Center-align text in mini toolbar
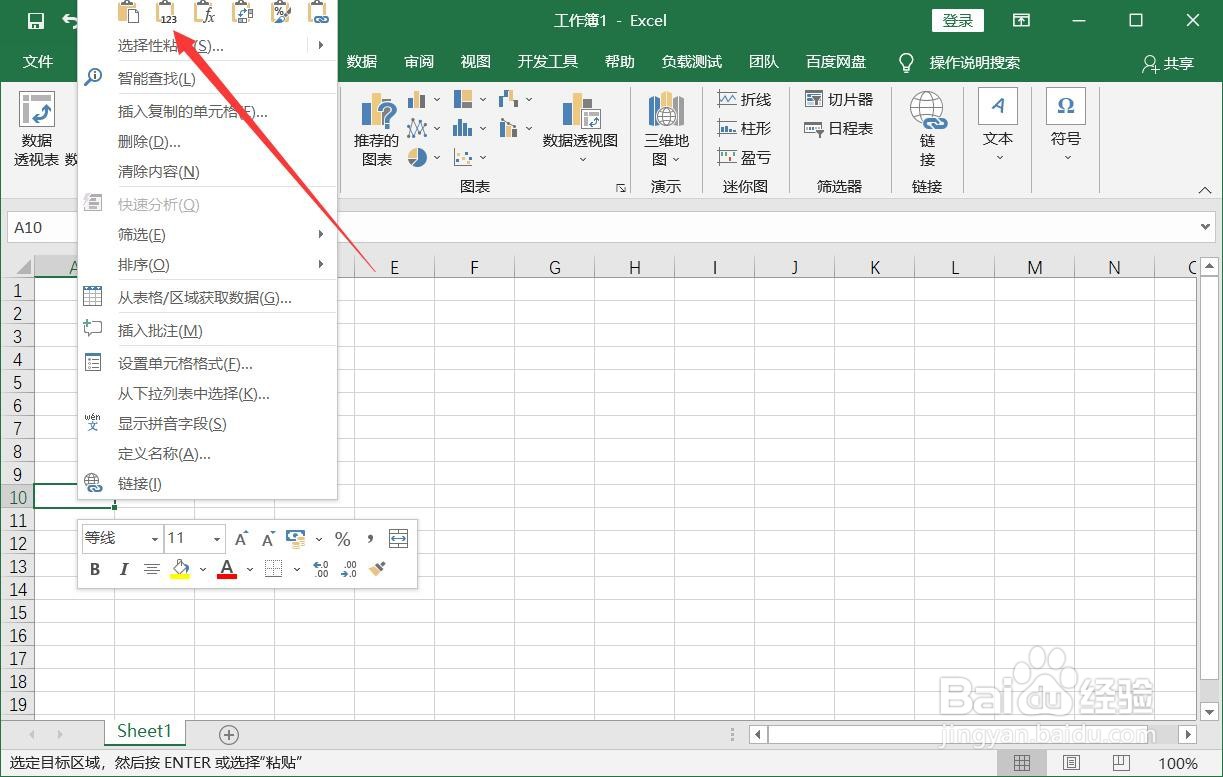The image size is (1223, 777). pyautogui.click(x=152, y=569)
